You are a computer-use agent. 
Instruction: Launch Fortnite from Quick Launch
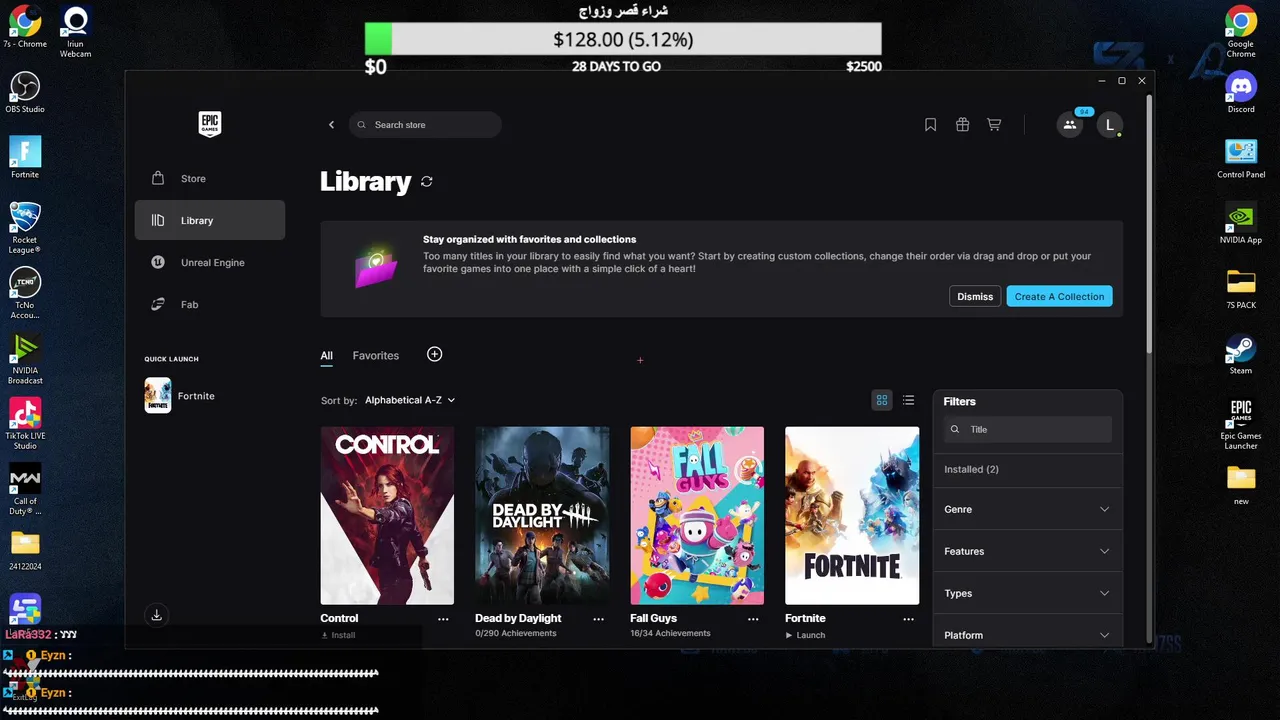pos(180,396)
